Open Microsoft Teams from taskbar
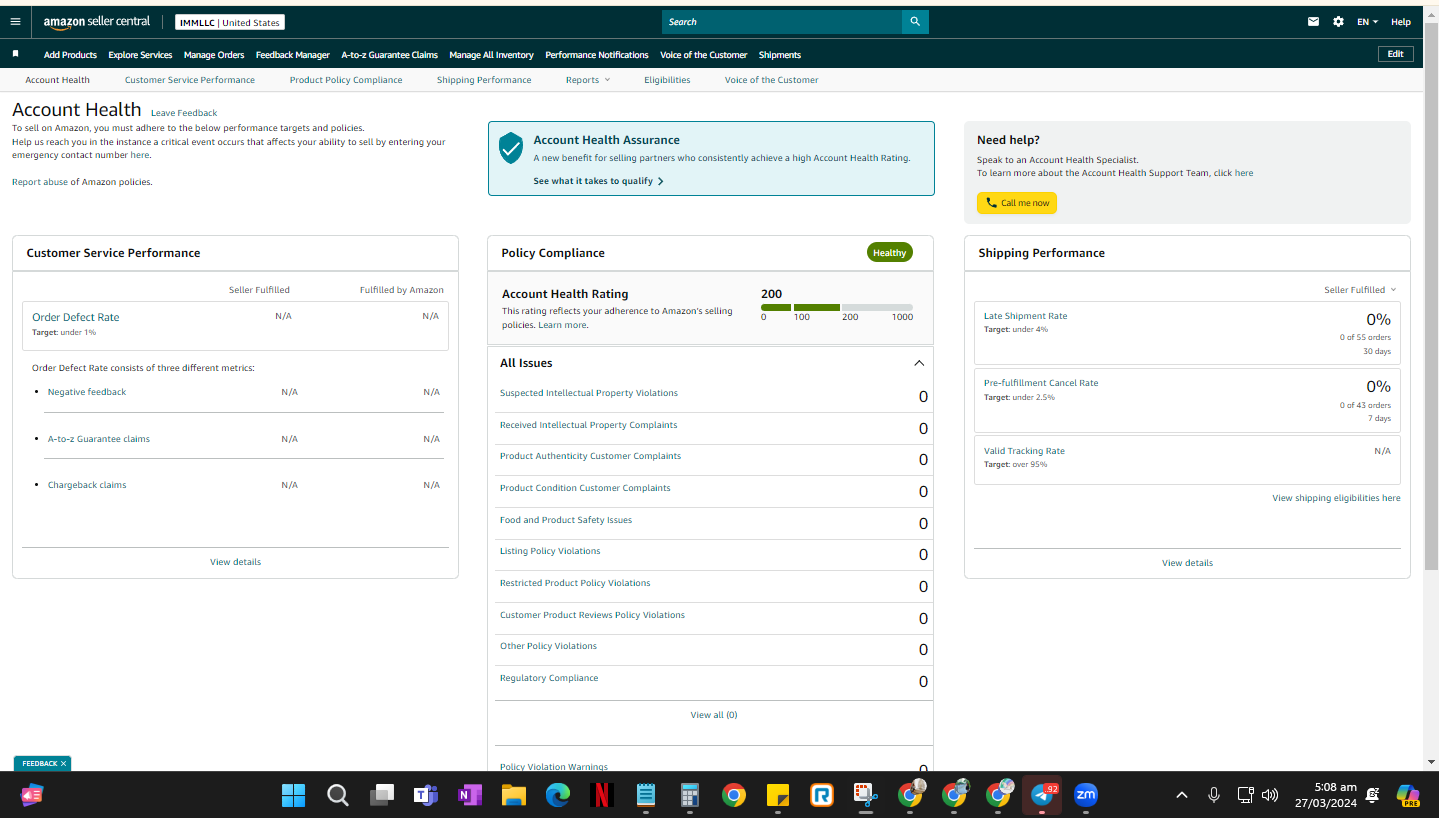Image resolution: width=1439 pixels, height=818 pixels. point(426,795)
